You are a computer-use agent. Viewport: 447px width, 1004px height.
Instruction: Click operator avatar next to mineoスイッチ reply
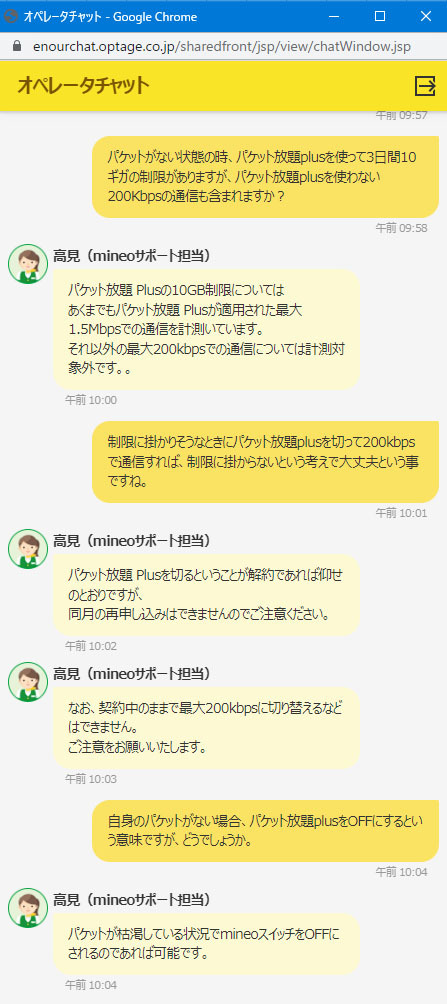[x=28, y=907]
